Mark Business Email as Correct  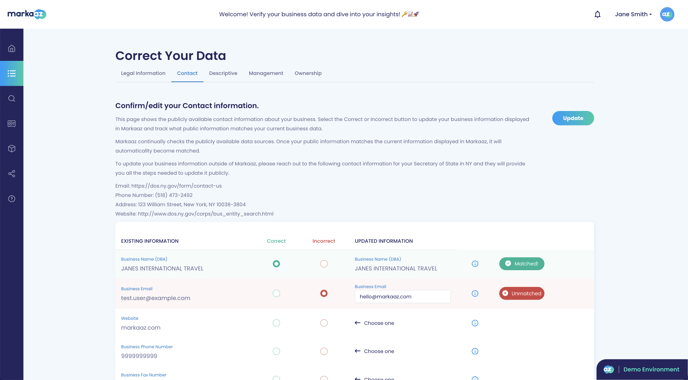tap(276, 293)
